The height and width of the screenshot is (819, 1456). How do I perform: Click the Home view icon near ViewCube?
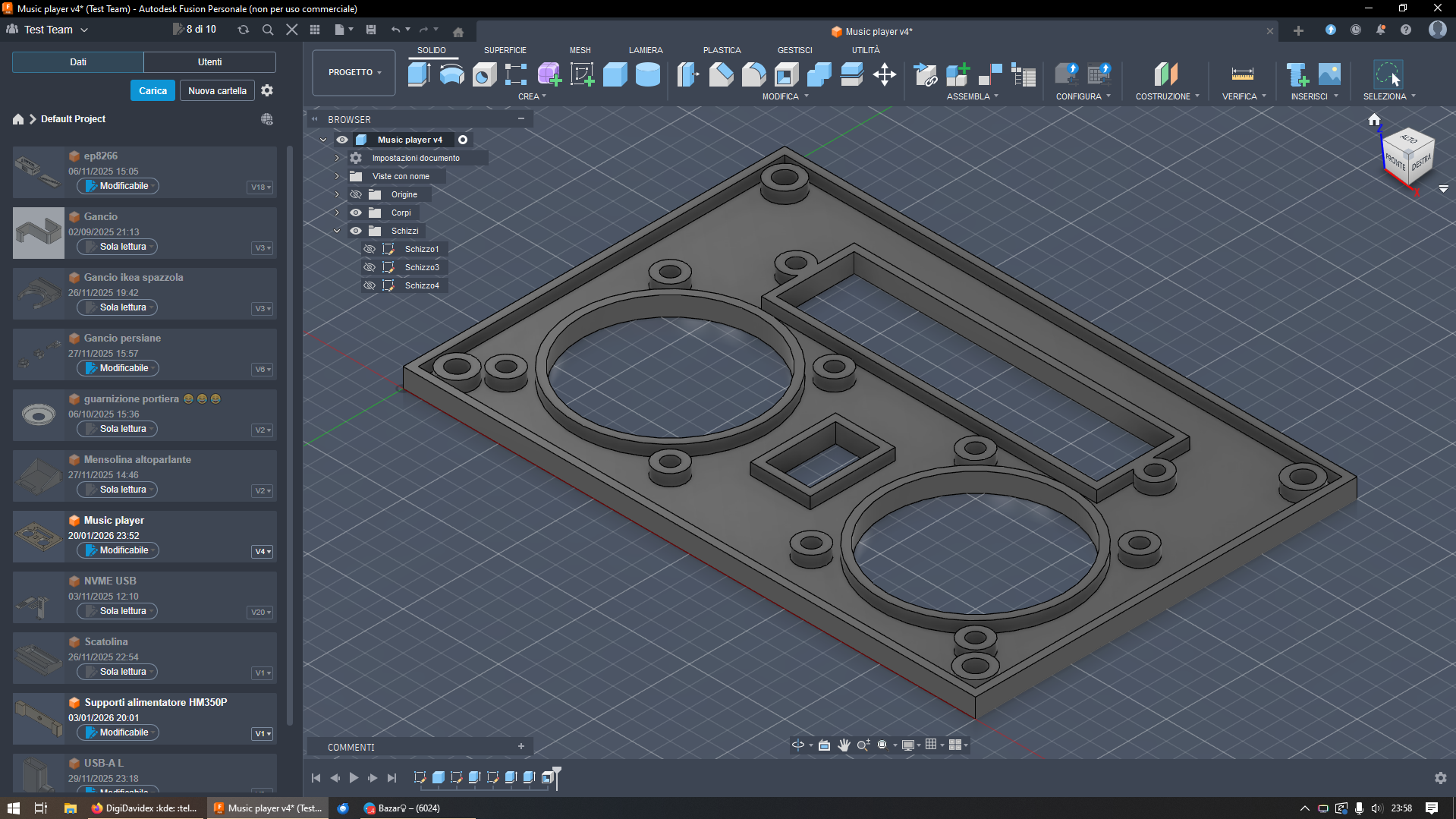[1374, 120]
